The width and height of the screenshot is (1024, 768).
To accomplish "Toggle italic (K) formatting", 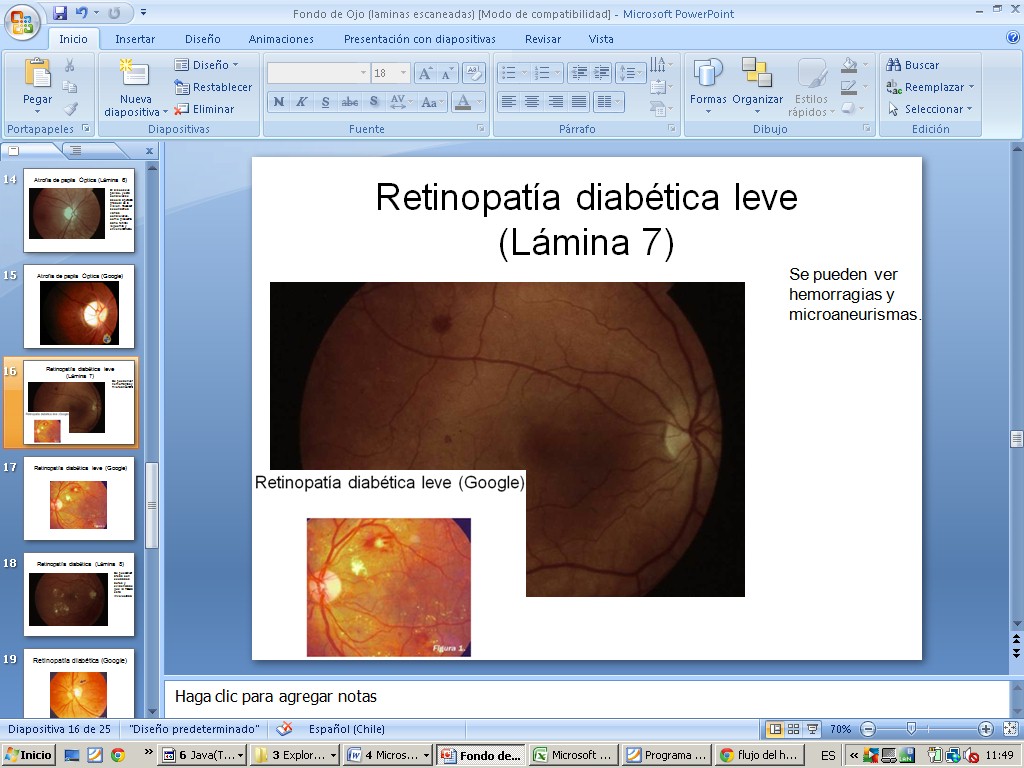I will tap(301, 102).
